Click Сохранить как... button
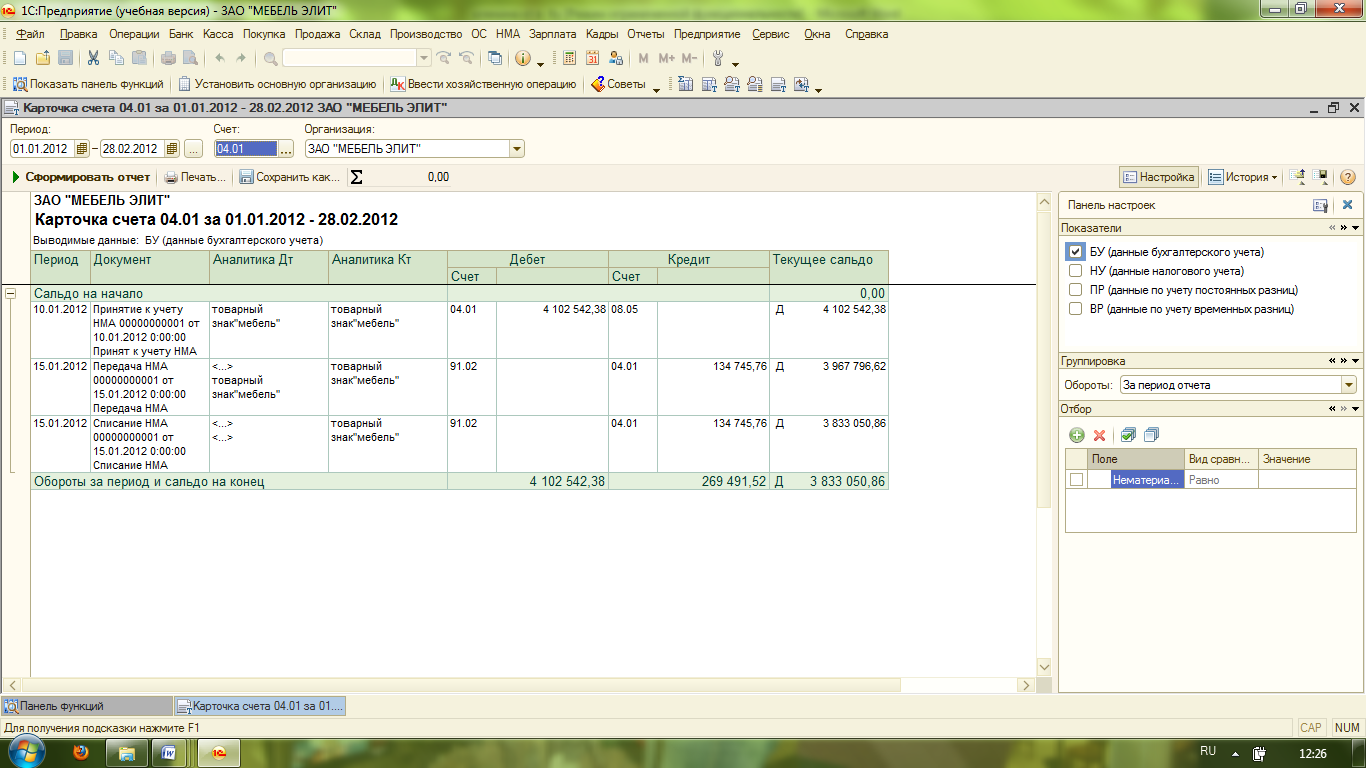Image resolution: width=1366 pixels, height=768 pixels. pyautogui.click(x=290, y=177)
